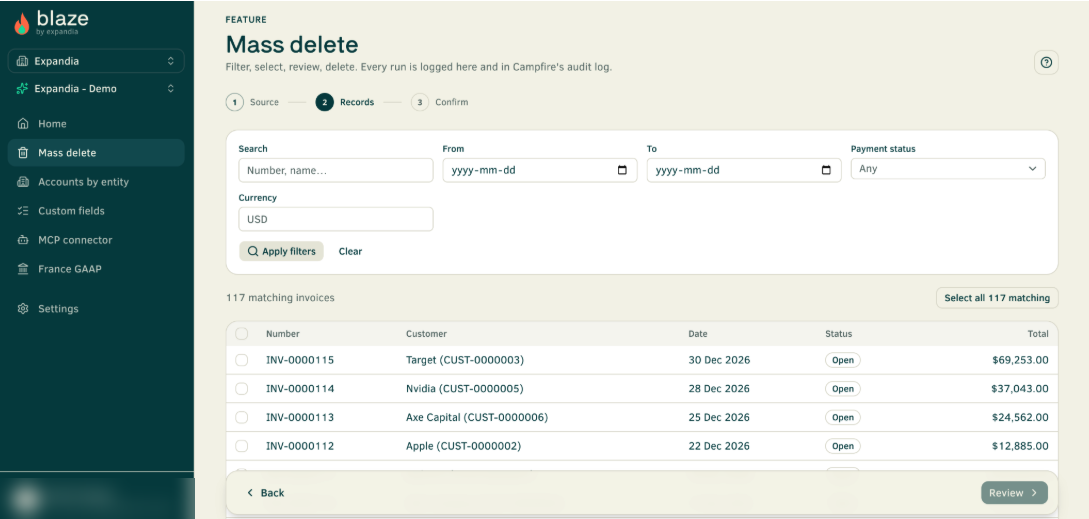Click the Expandia building icon
The width and height of the screenshot is (1089, 519).
pyautogui.click(x=22, y=61)
